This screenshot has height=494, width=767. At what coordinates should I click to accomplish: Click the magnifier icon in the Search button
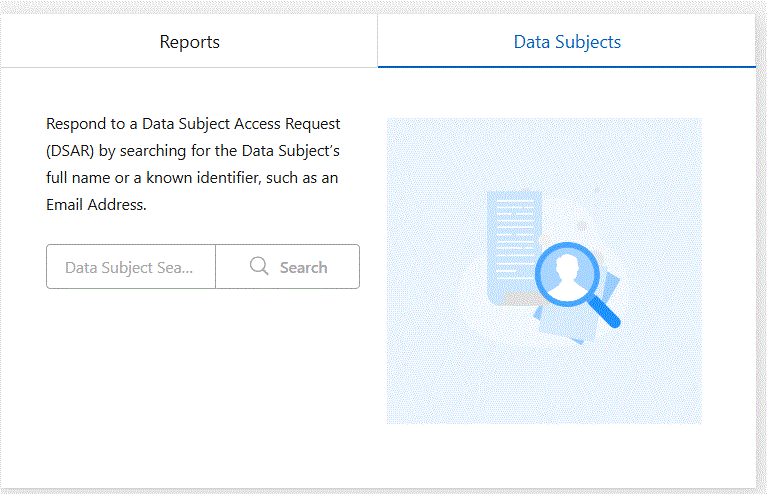point(259,267)
